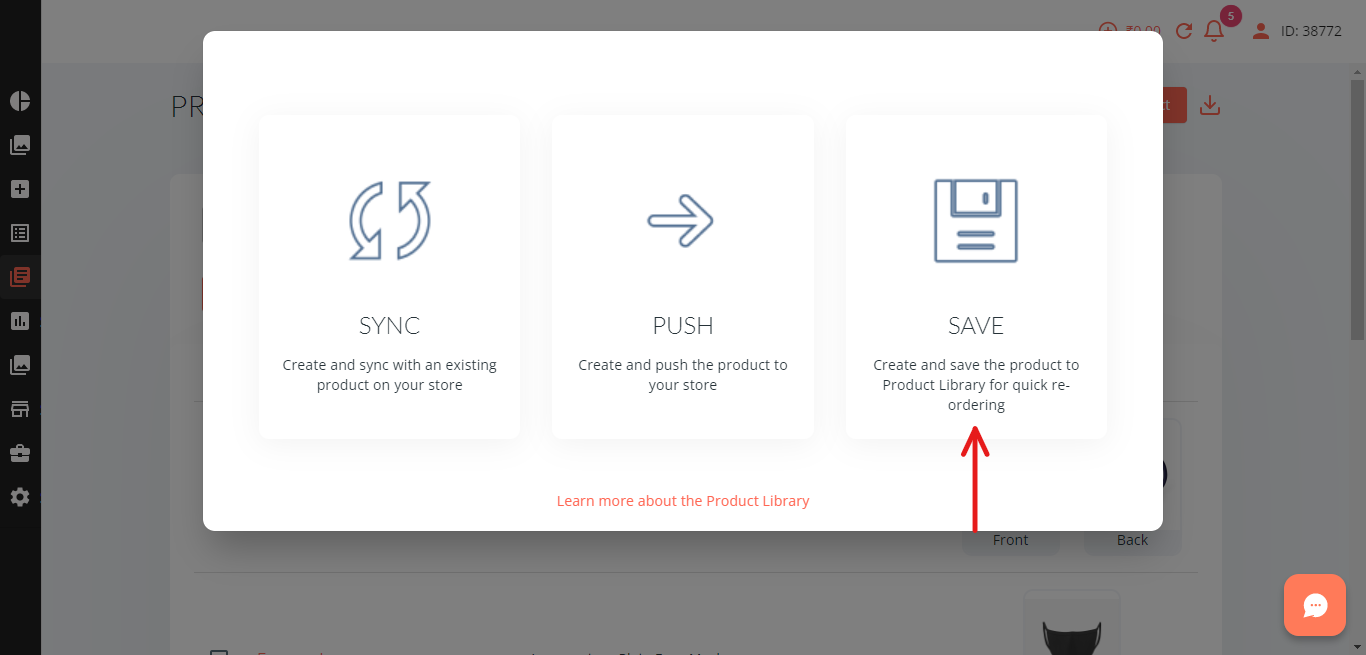Open the notifications bell icon
Screen dimensions: 1366x655
click(x=1214, y=31)
